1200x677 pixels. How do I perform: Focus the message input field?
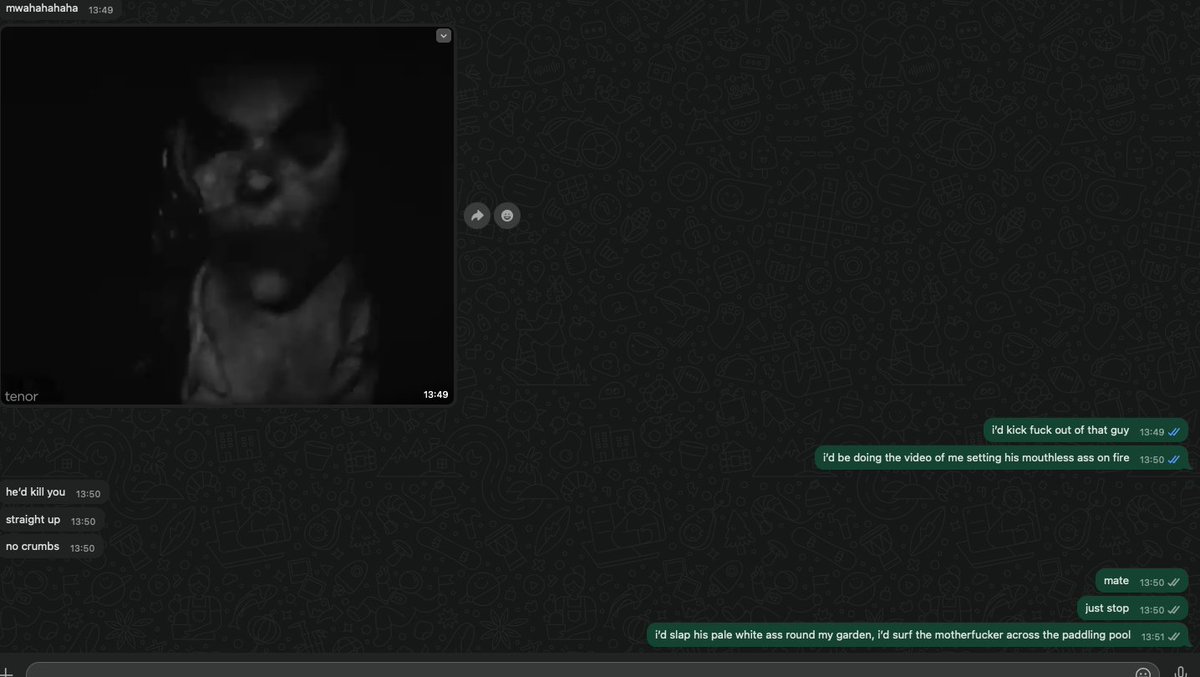tap(590, 670)
